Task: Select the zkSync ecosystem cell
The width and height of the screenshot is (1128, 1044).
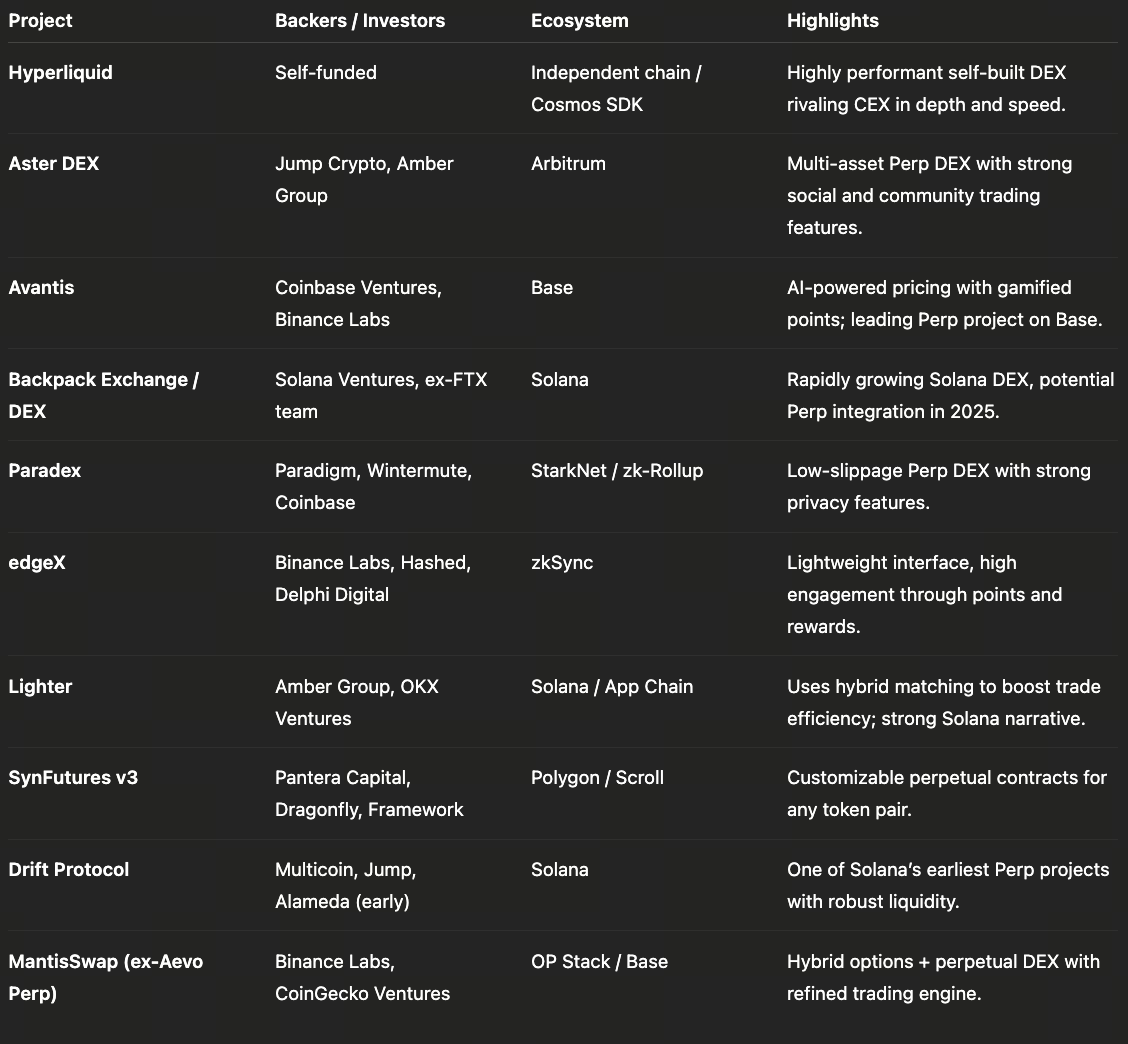Action: (562, 562)
